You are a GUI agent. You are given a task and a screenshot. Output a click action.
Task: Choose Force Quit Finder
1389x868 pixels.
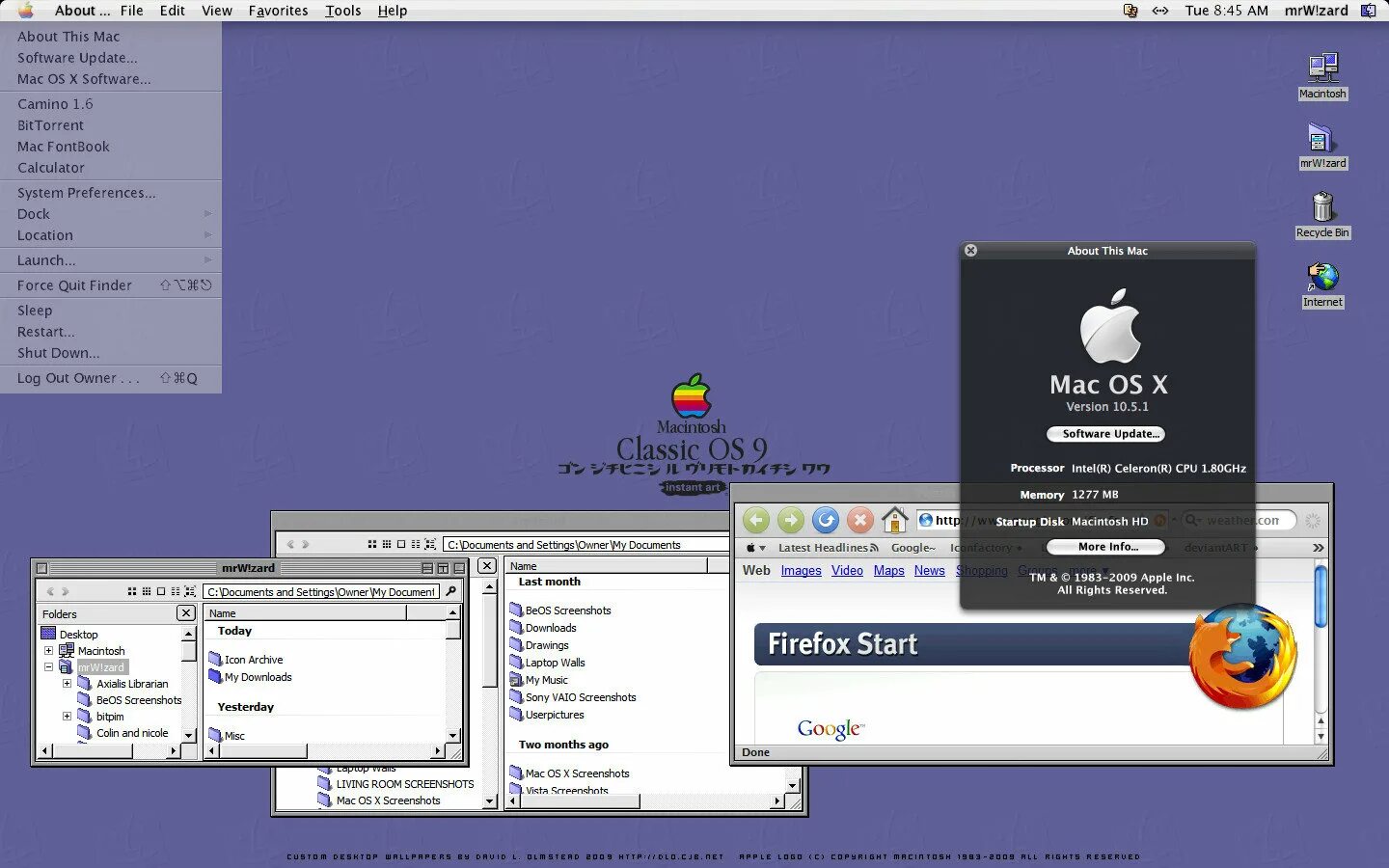(x=111, y=285)
